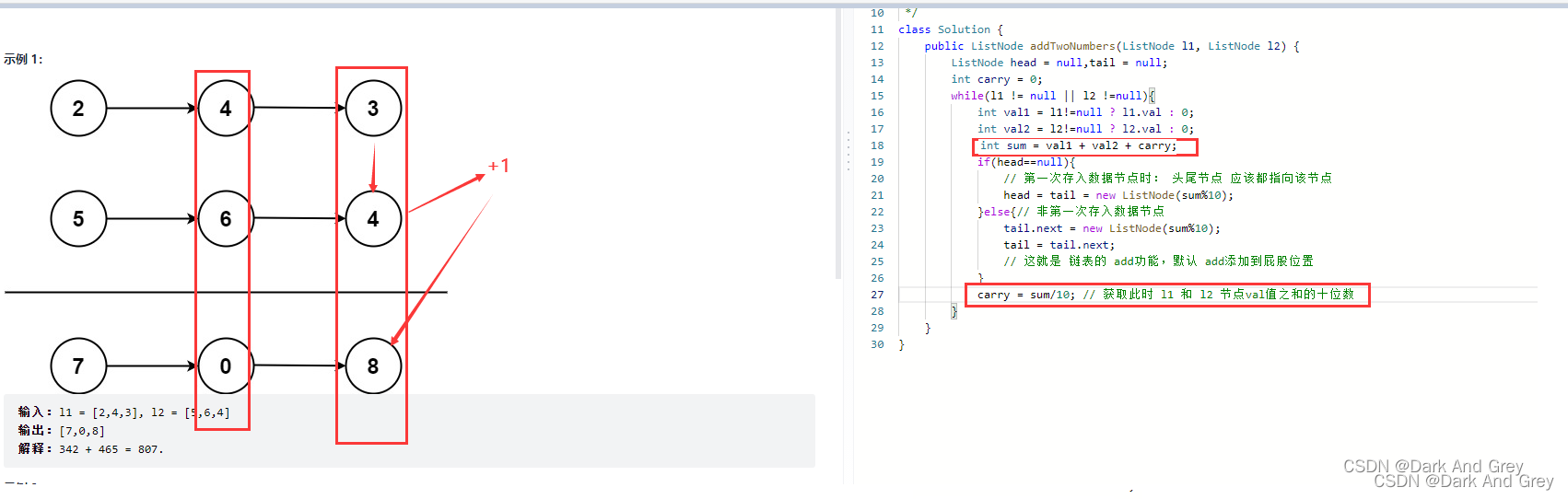Click 'int sum = val1 + val2 + carry;'
The image size is (1568, 499).
pos(1079,145)
